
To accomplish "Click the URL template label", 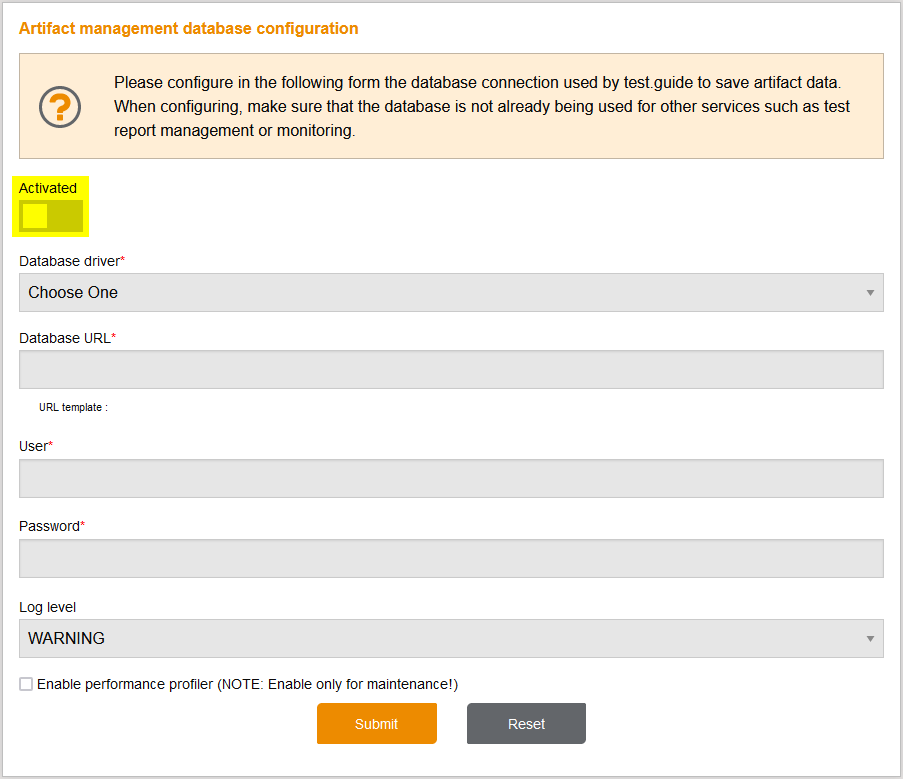I will (70, 407).
